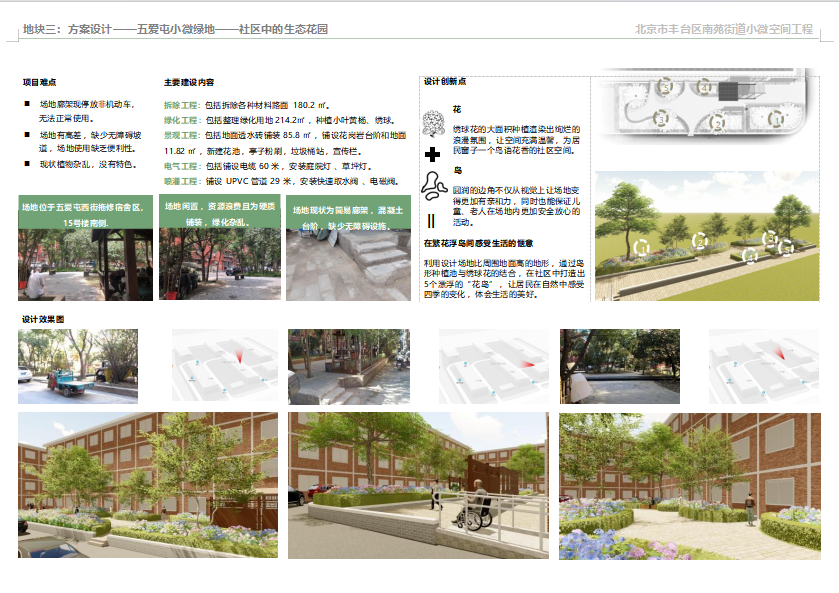Image resolution: width=839 pixels, height=593 pixels.
Task: Click the island-shaped outline icon
Action: 434,183
